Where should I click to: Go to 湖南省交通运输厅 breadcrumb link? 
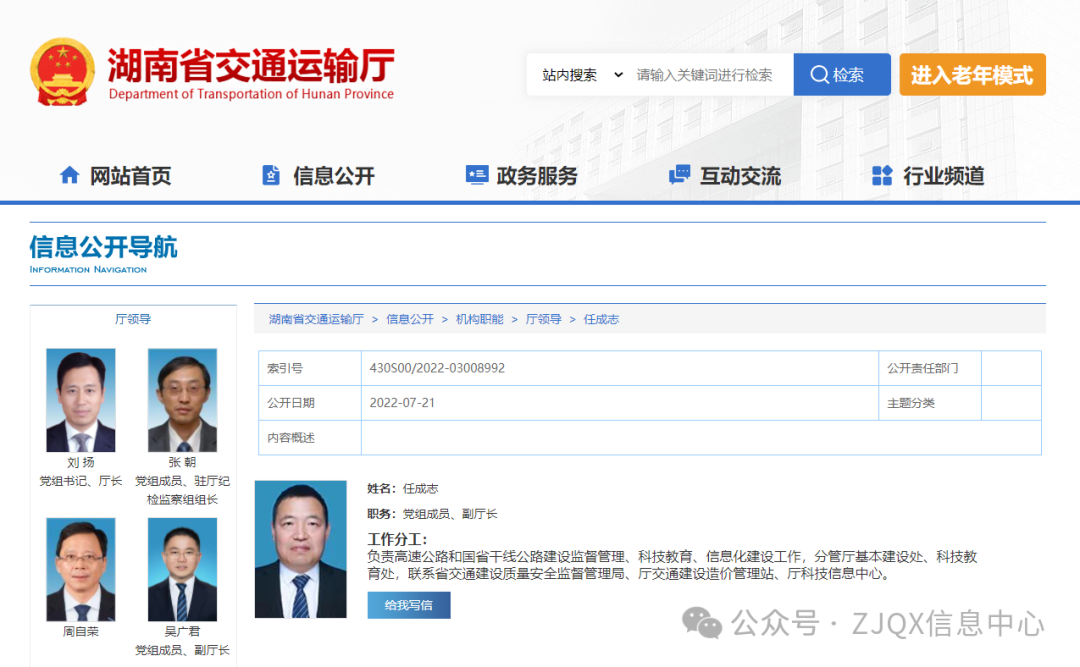tap(316, 319)
